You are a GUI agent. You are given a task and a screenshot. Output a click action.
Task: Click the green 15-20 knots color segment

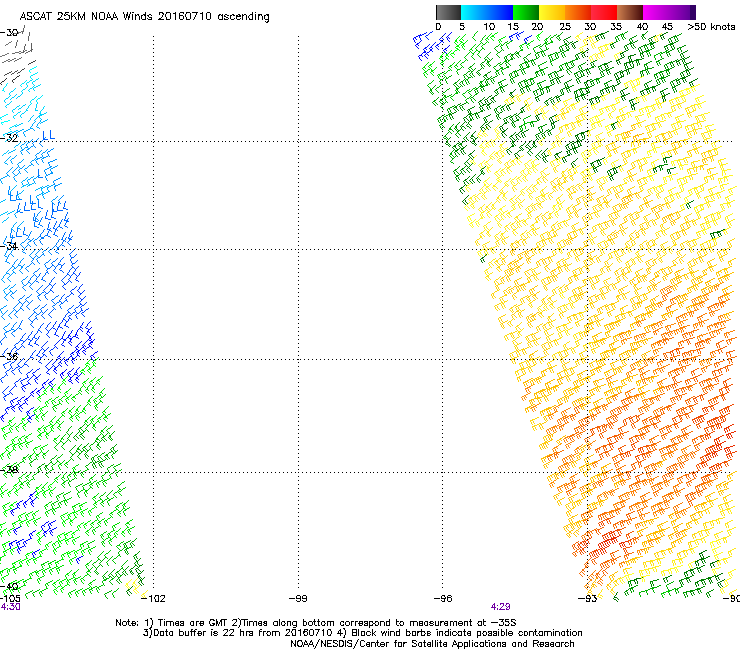point(526,12)
